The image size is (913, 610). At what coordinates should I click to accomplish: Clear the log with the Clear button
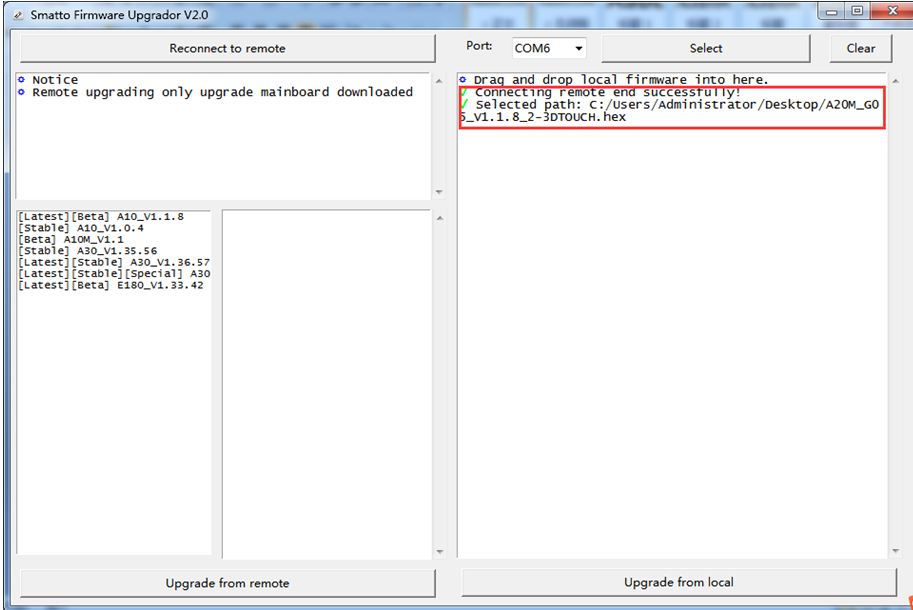860,48
